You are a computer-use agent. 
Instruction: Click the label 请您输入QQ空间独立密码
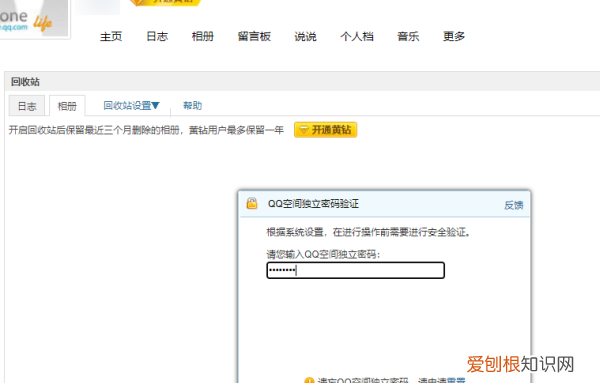[323, 254]
